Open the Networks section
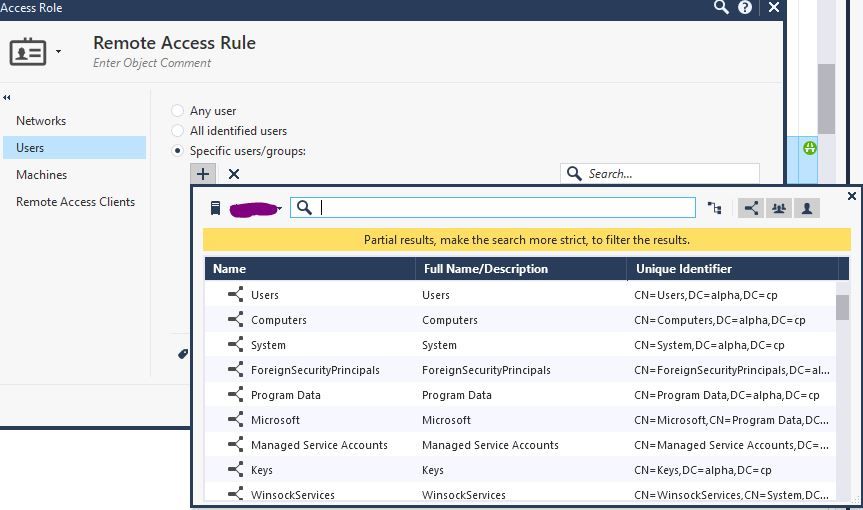The image size is (863, 510). (x=41, y=121)
